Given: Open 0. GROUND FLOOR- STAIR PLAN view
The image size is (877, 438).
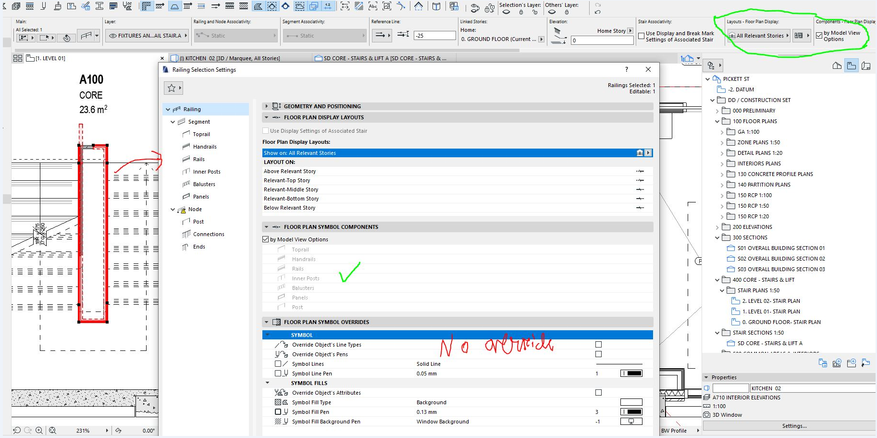Looking at the screenshot, I should pos(776,322).
